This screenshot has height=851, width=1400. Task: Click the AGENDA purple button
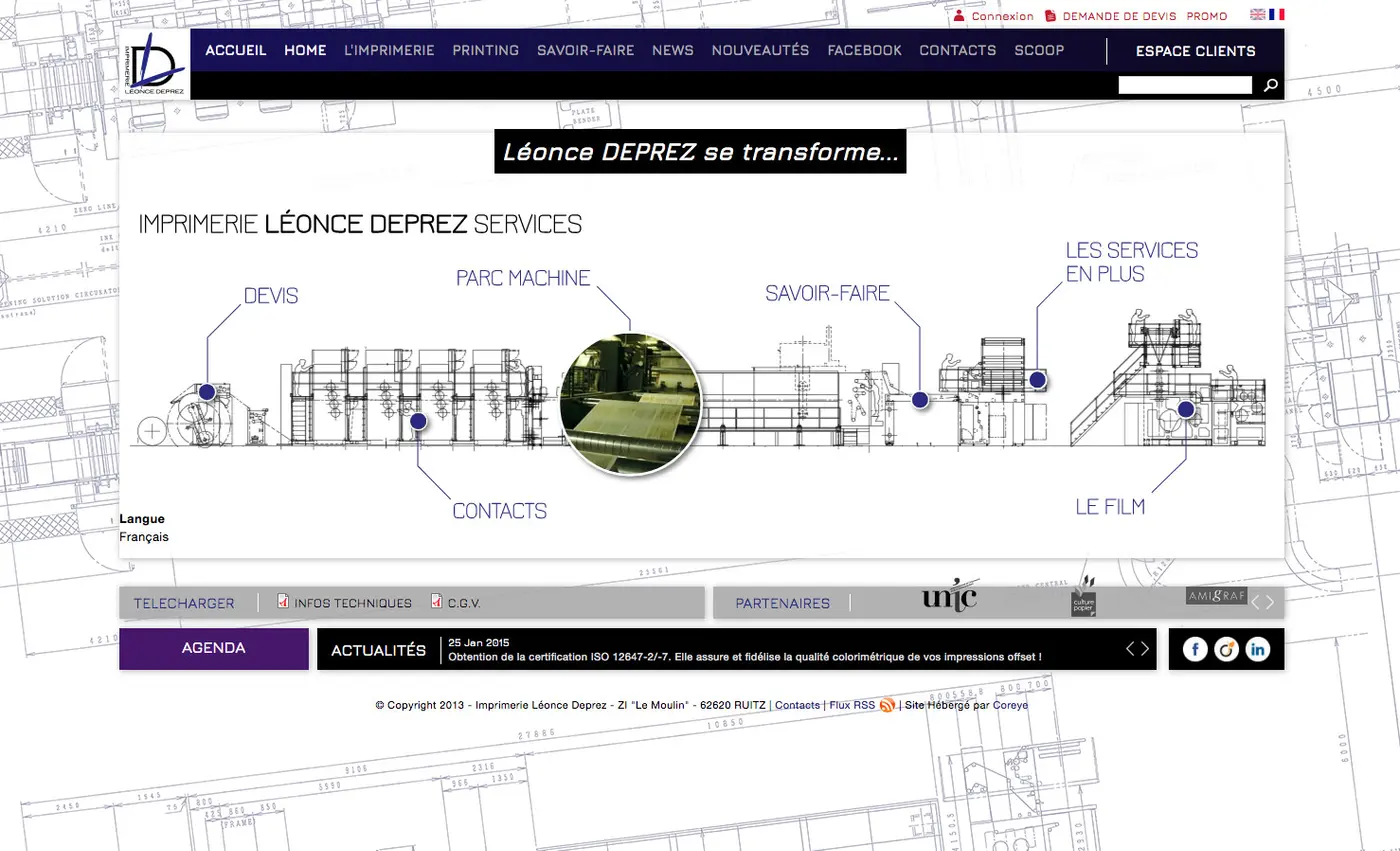(x=214, y=648)
